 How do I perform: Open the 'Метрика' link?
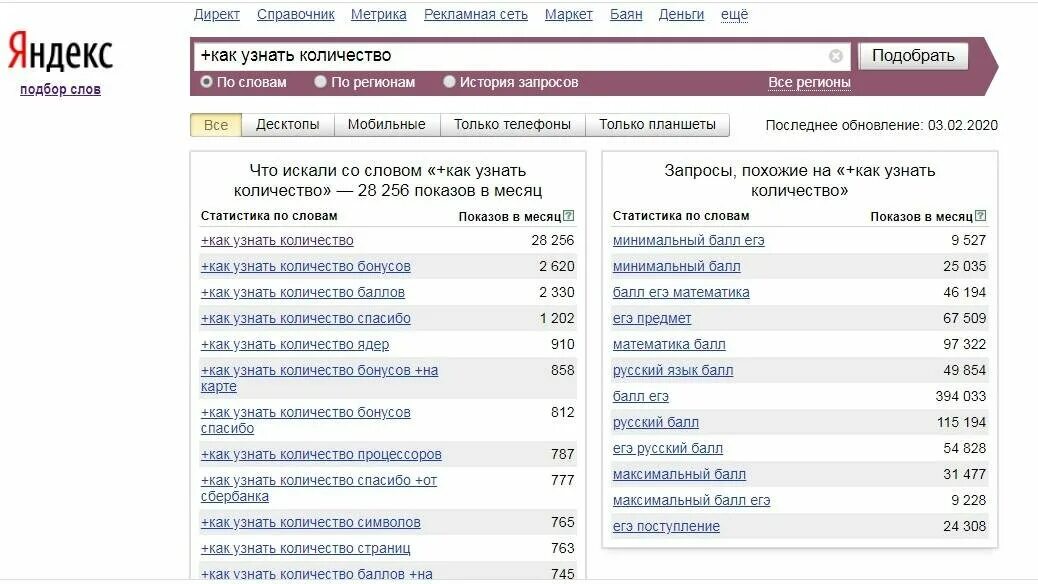tap(379, 15)
